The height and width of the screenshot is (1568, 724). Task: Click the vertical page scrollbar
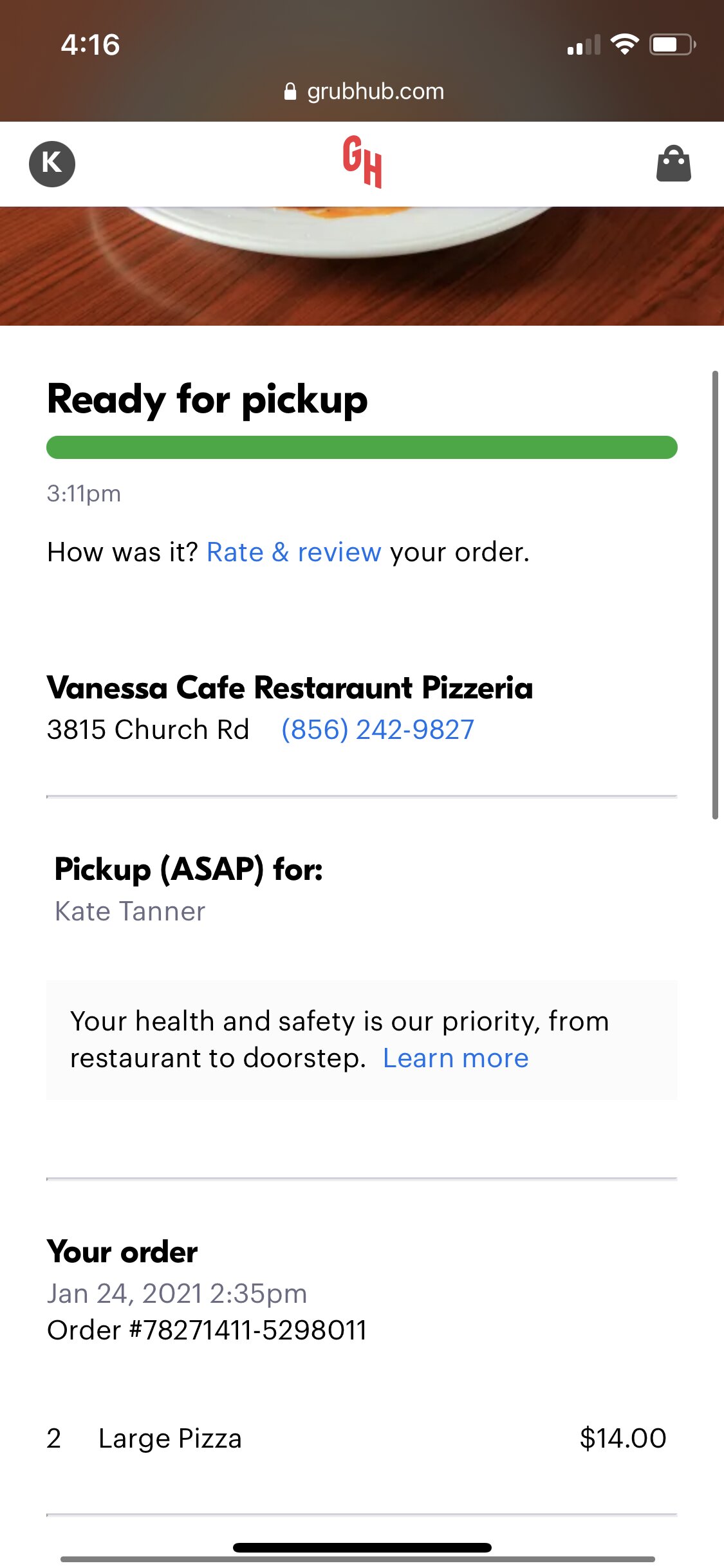coord(715,595)
